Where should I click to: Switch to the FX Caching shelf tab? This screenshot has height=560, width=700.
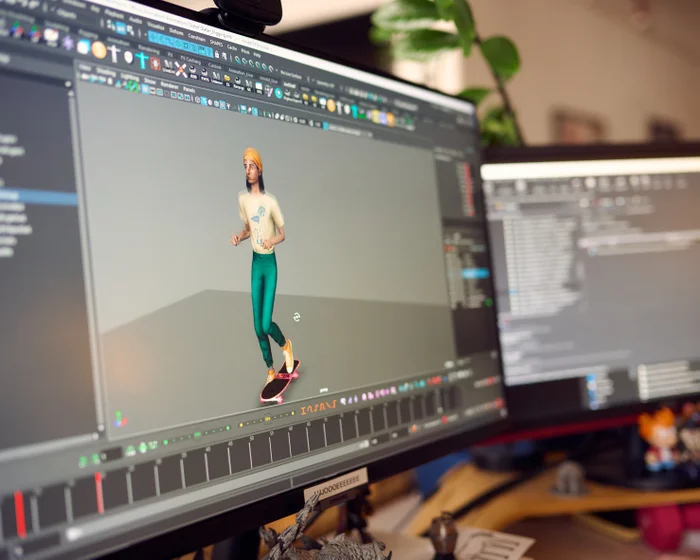pyautogui.click(x=190, y=59)
